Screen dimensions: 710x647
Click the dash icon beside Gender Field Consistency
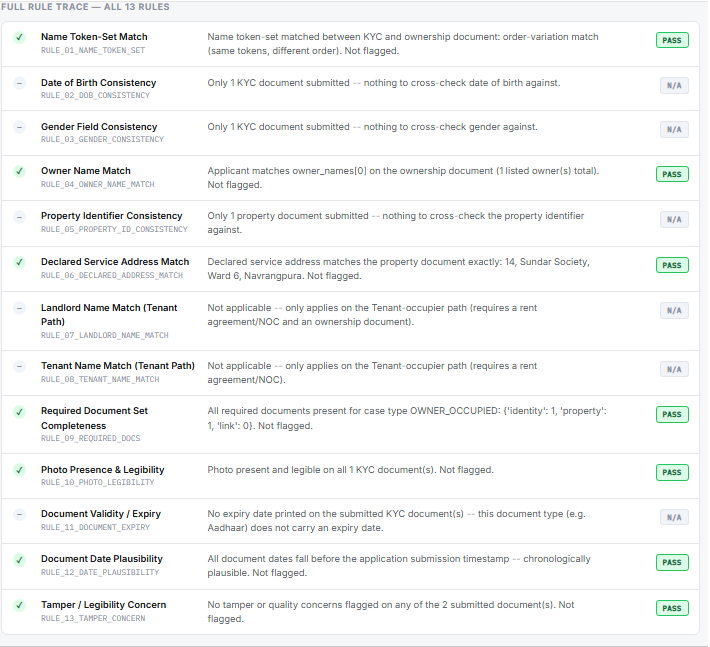tap(19, 127)
